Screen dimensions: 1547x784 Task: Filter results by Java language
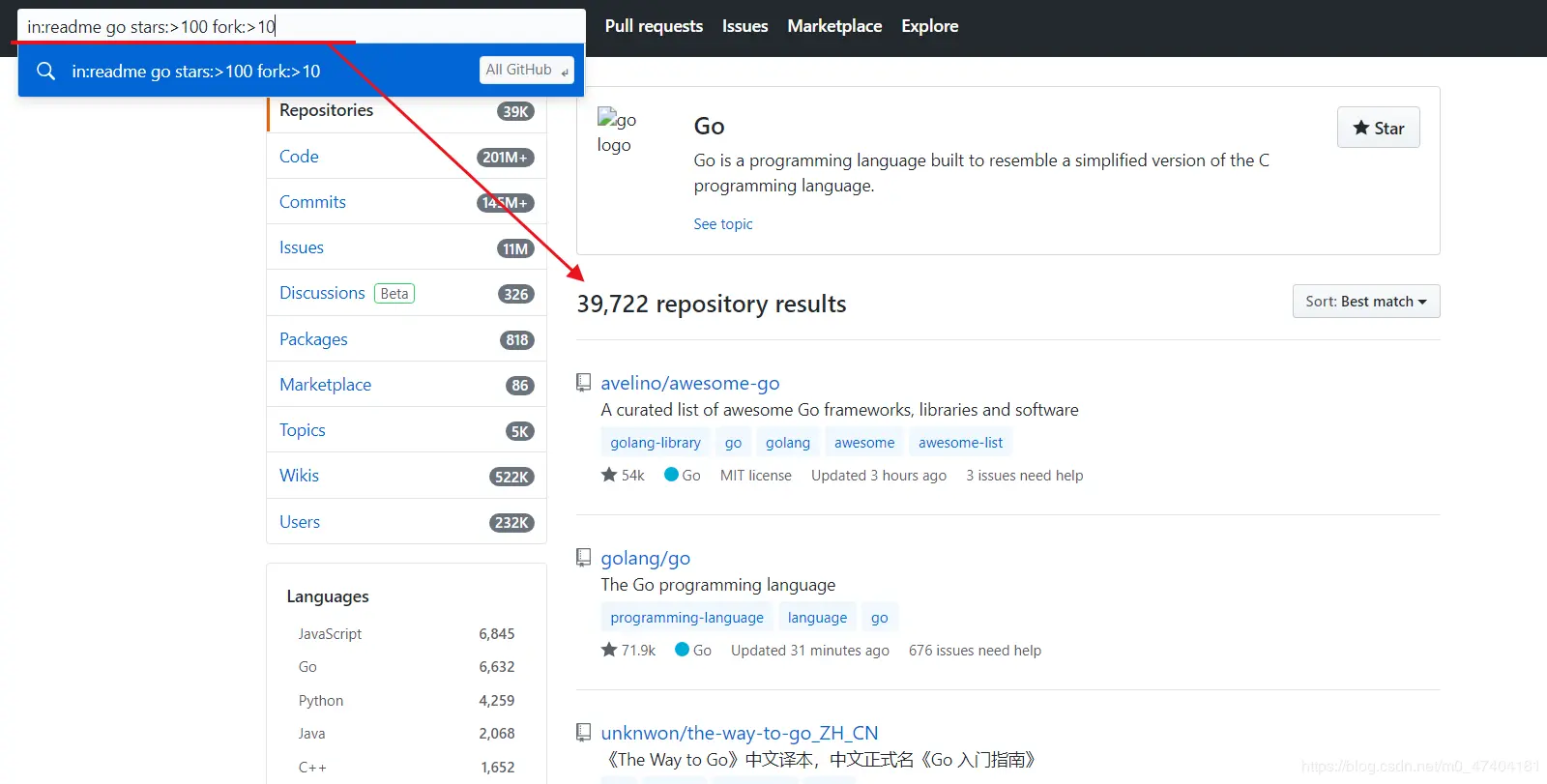(406, 734)
